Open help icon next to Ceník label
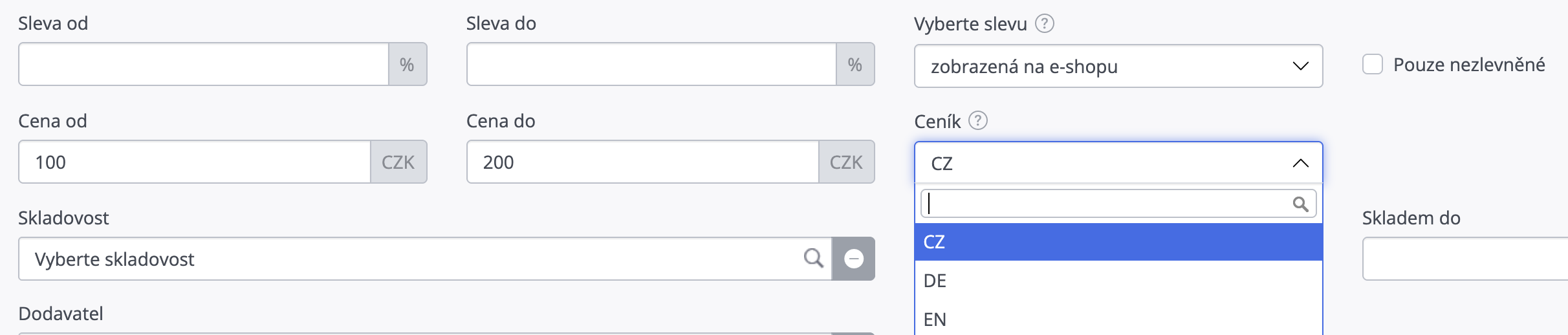Image resolution: width=1568 pixels, height=335 pixels. [x=977, y=121]
